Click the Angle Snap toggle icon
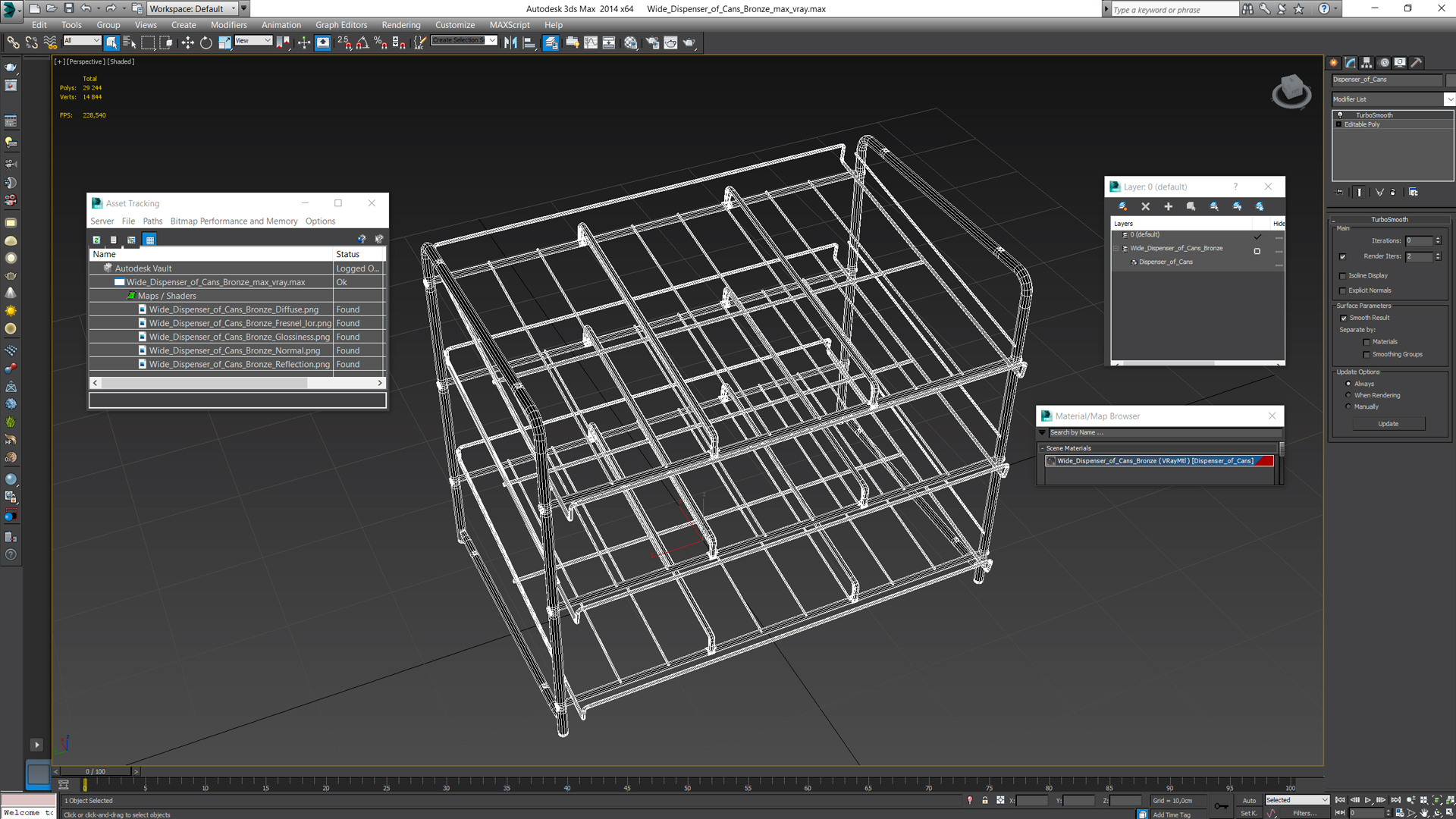Screen dimensions: 1456x819 [362, 43]
